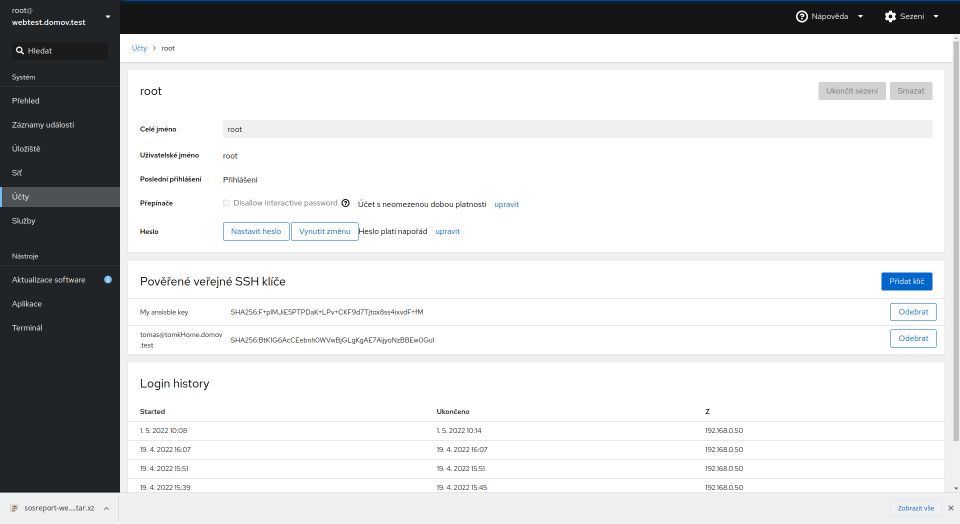
Task: Expand the host selector dropdown arrow
Action: click(x=108, y=17)
